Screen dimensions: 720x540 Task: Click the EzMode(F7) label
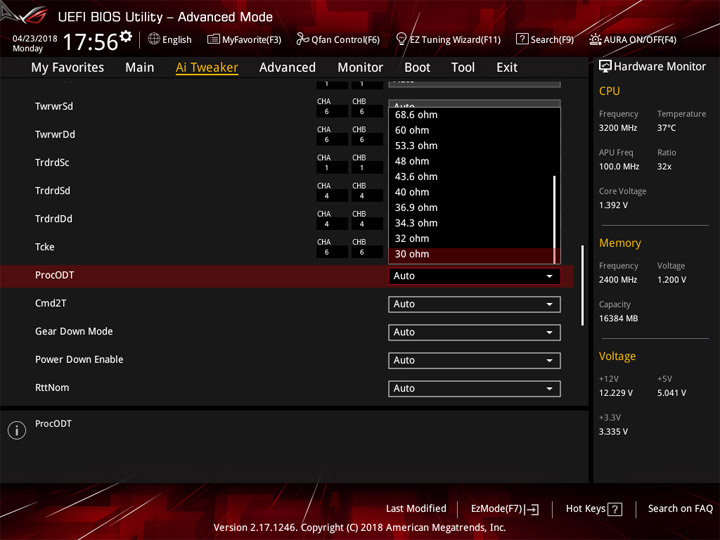click(496, 509)
